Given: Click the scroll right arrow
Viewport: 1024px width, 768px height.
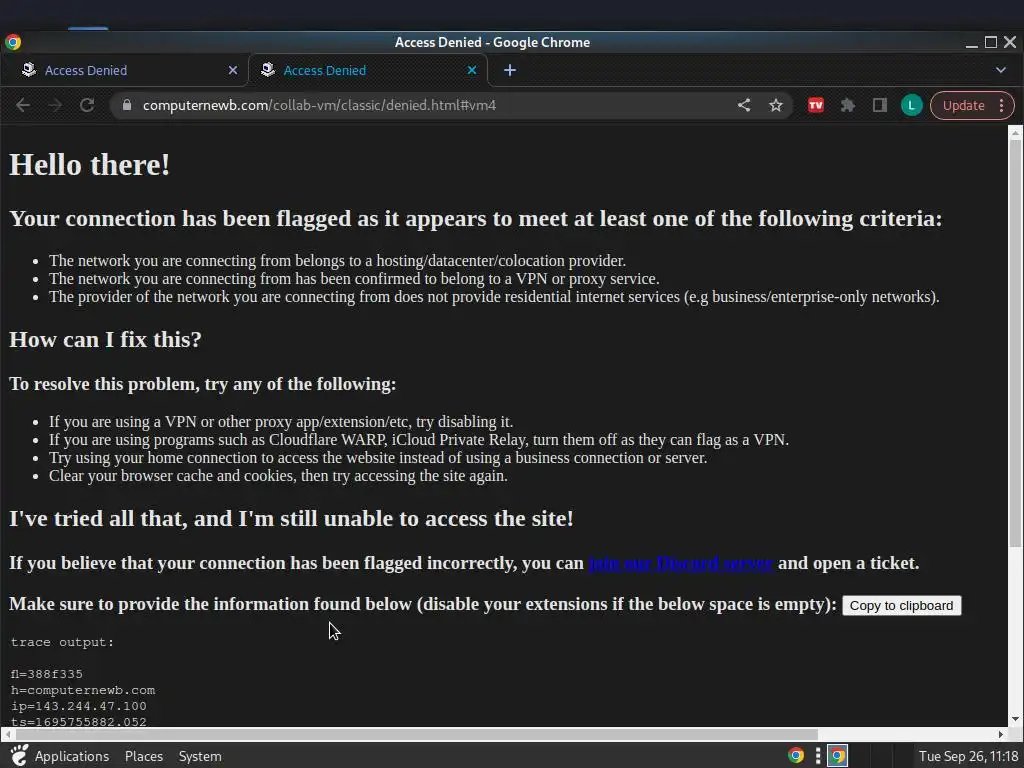Looking at the screenshot, I should click(x=1000, y=734).
